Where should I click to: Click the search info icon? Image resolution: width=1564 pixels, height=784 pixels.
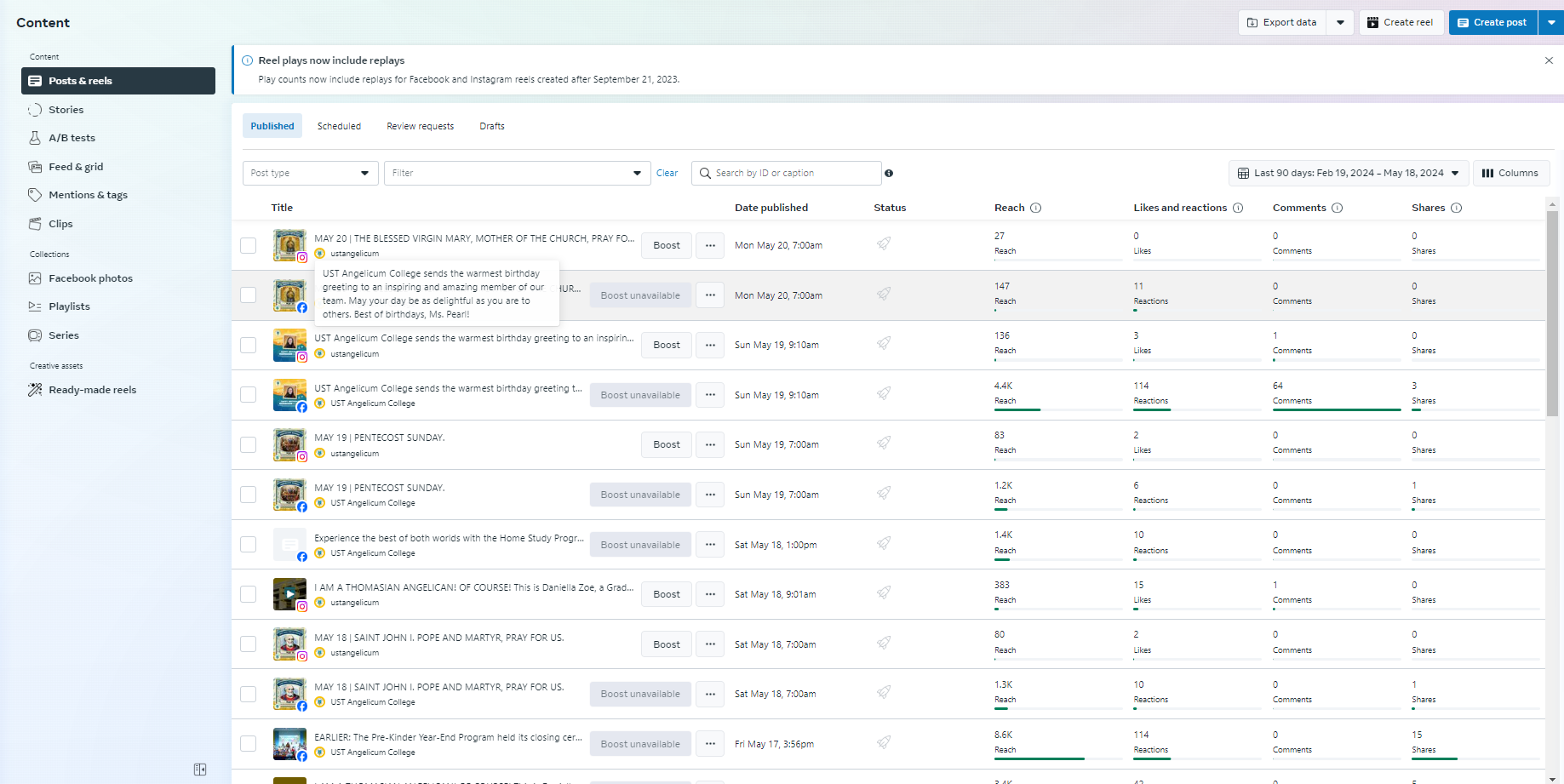click(x=889, y=174)
